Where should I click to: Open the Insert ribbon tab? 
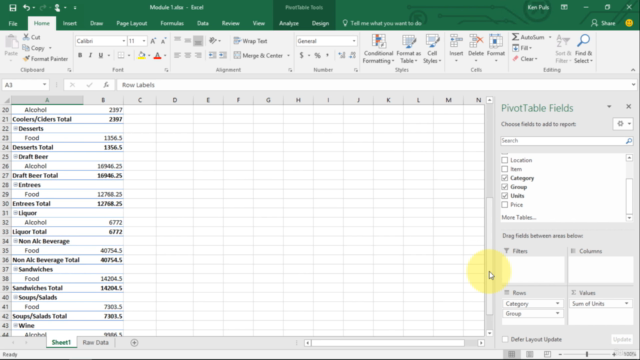[70, 23]
